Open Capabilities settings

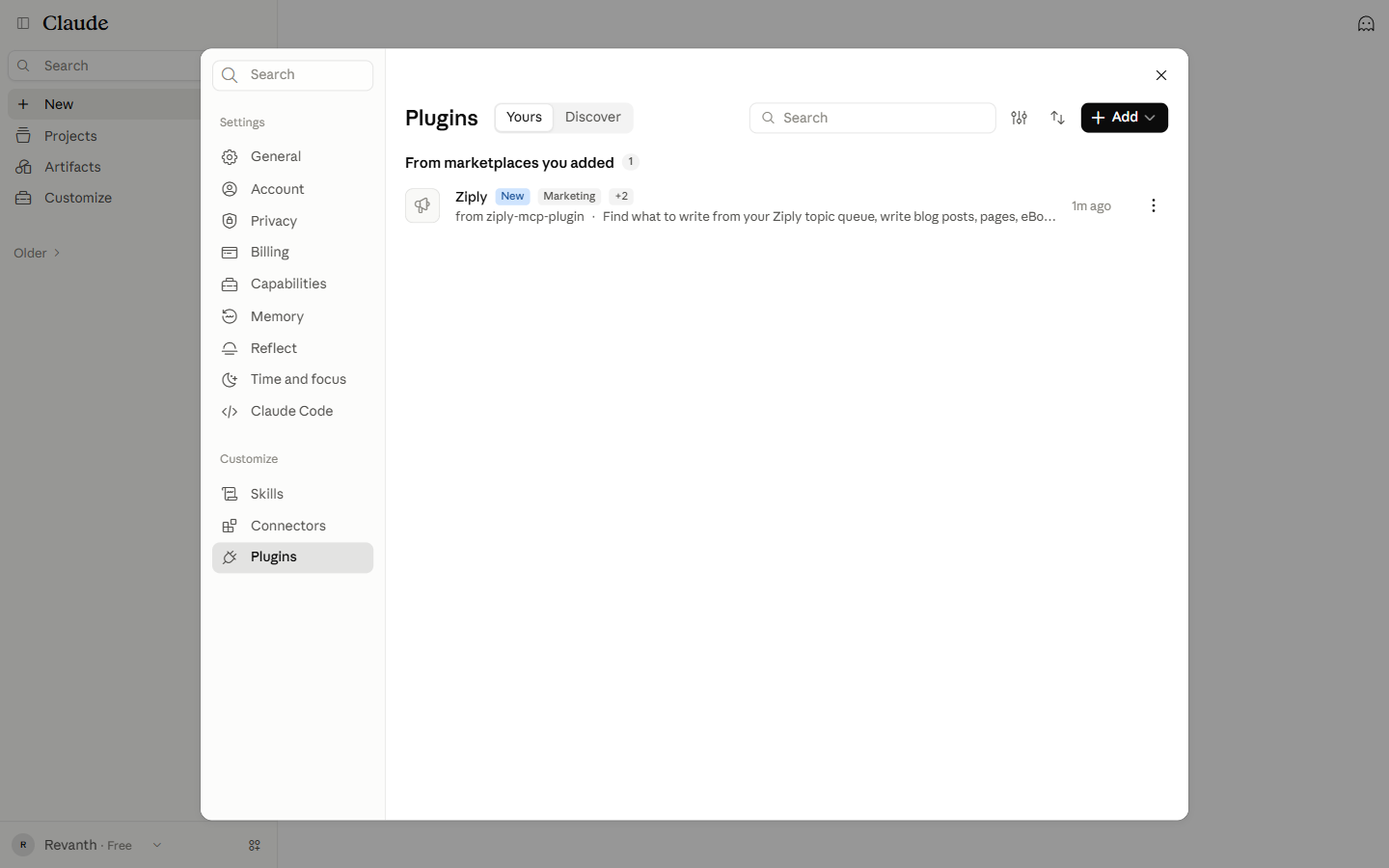(292, 285)
